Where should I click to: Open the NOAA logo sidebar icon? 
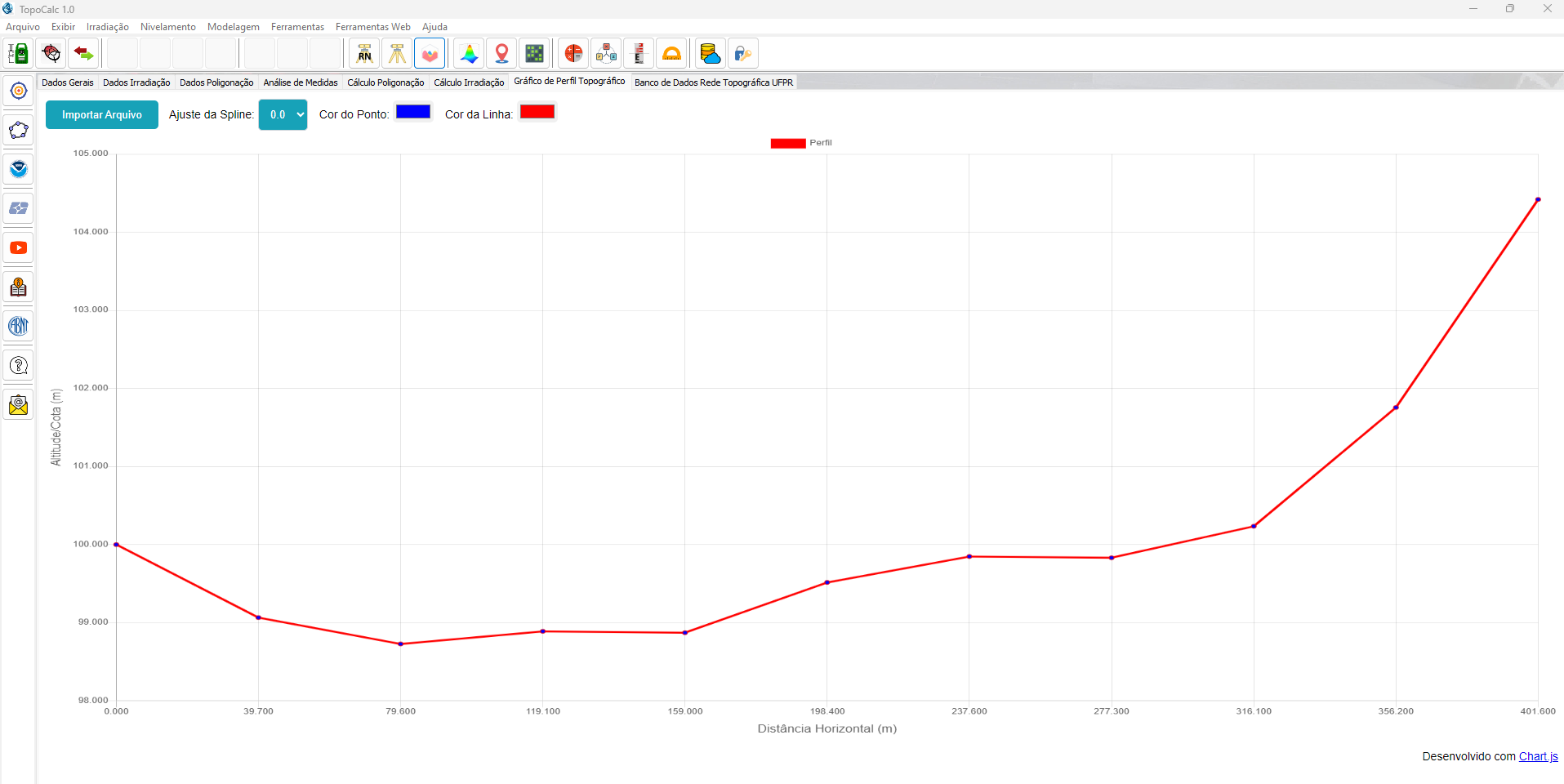pos(18,169)
